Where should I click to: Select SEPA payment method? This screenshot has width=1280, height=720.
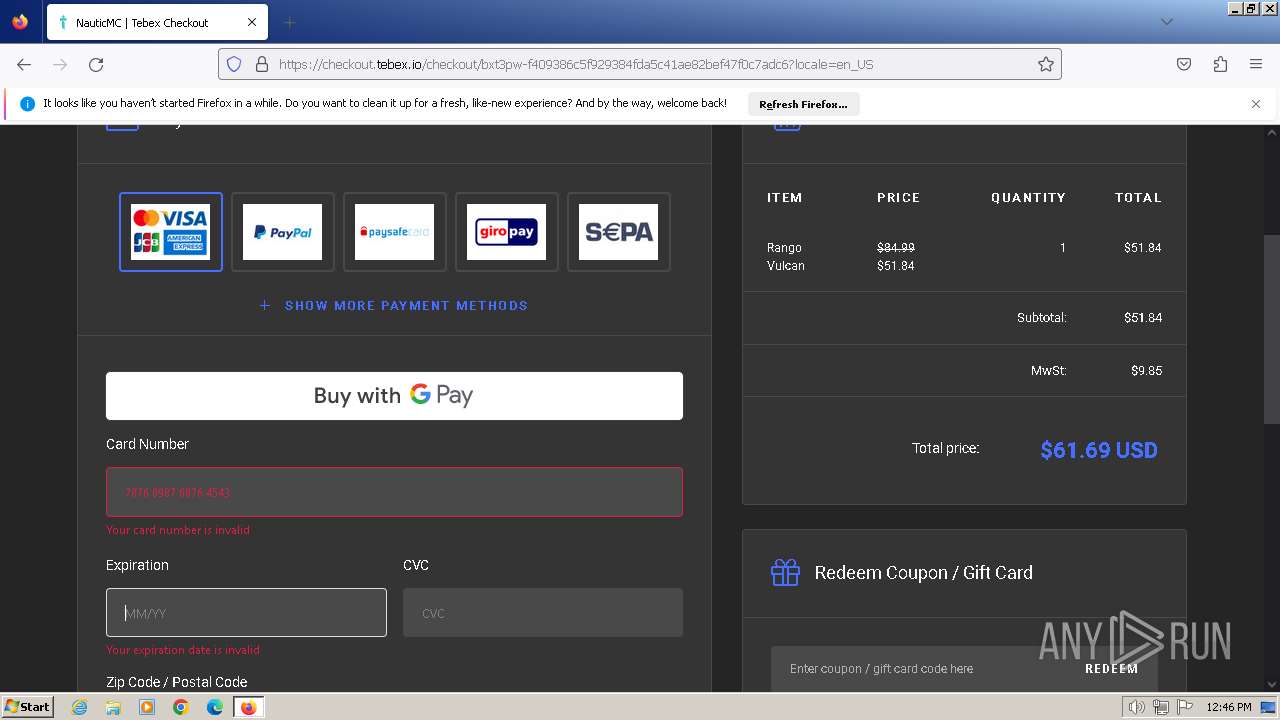[619, 232]
